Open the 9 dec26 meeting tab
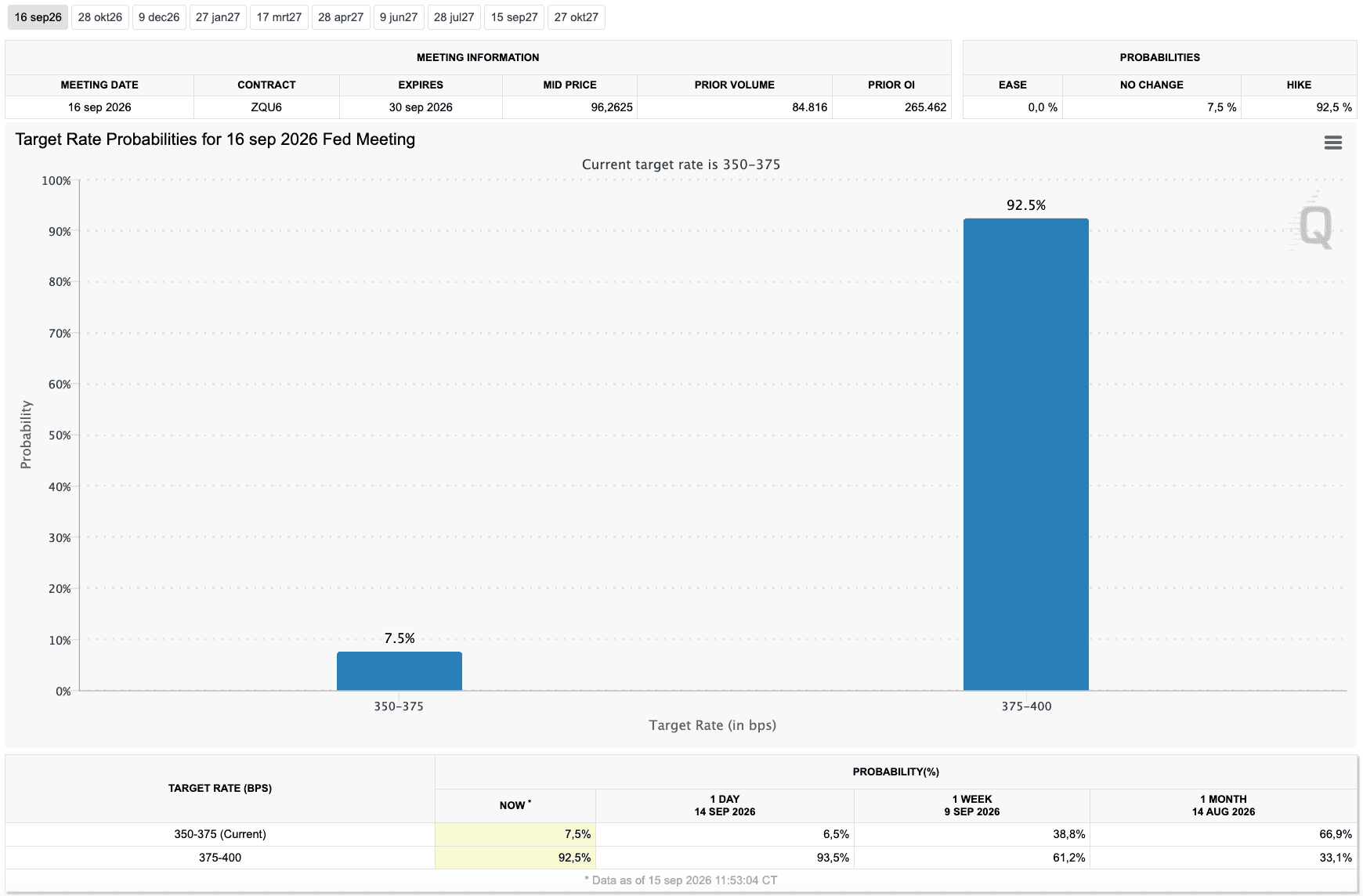The image size is (1363, 896). (159, 17)
